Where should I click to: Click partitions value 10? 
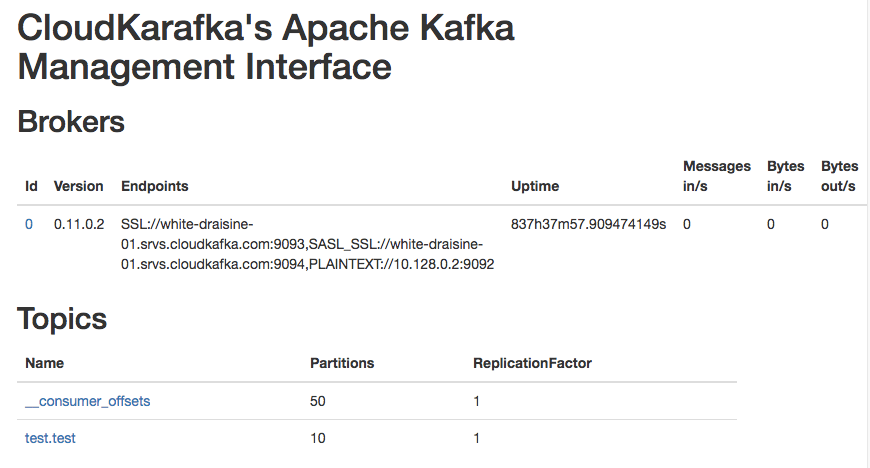[x=317, y=438]
